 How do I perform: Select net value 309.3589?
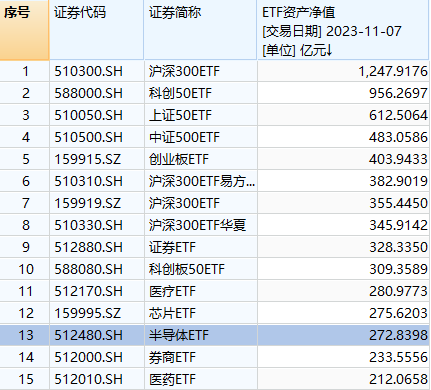(x=343, y=269)
